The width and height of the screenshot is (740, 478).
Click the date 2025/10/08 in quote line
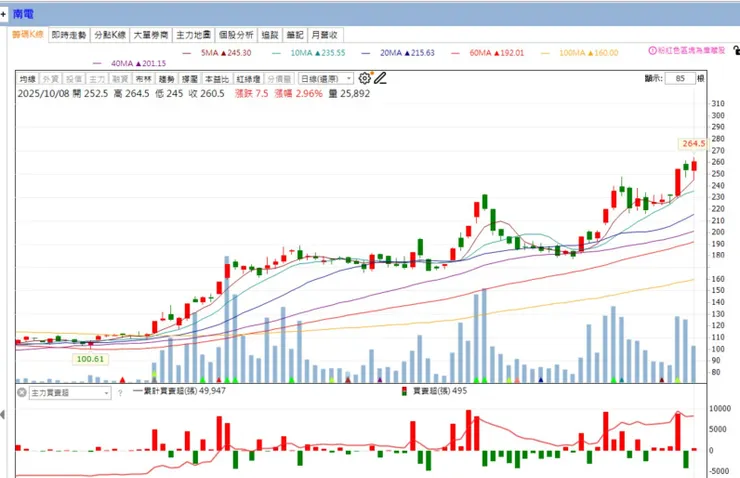43,94
